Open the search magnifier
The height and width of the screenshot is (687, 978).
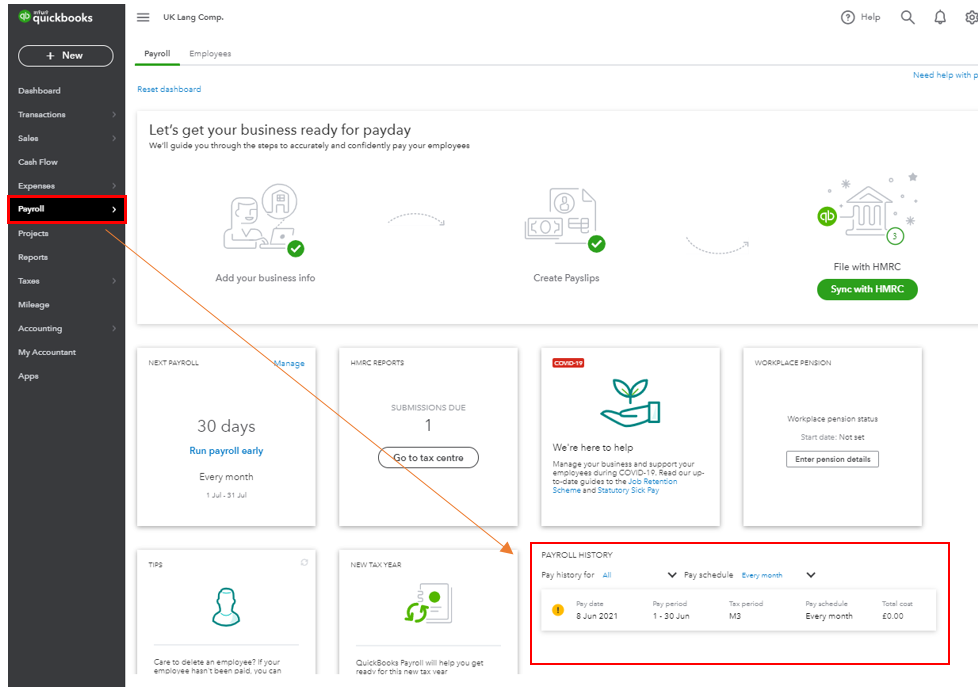[x=908, y=17]
